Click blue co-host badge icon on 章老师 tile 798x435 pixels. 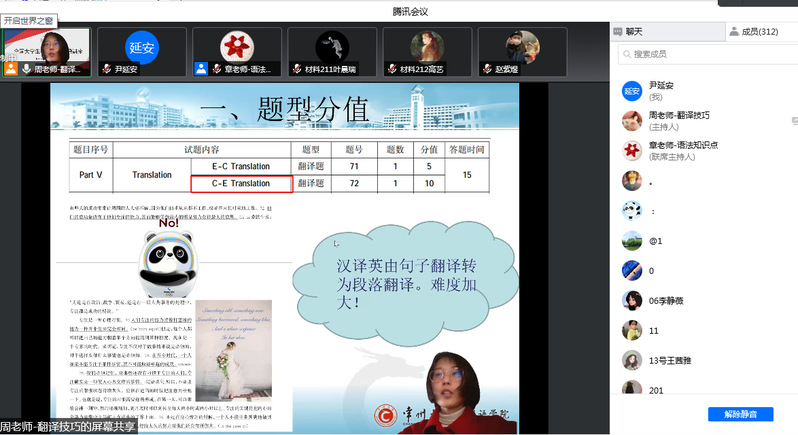(202, 69)
